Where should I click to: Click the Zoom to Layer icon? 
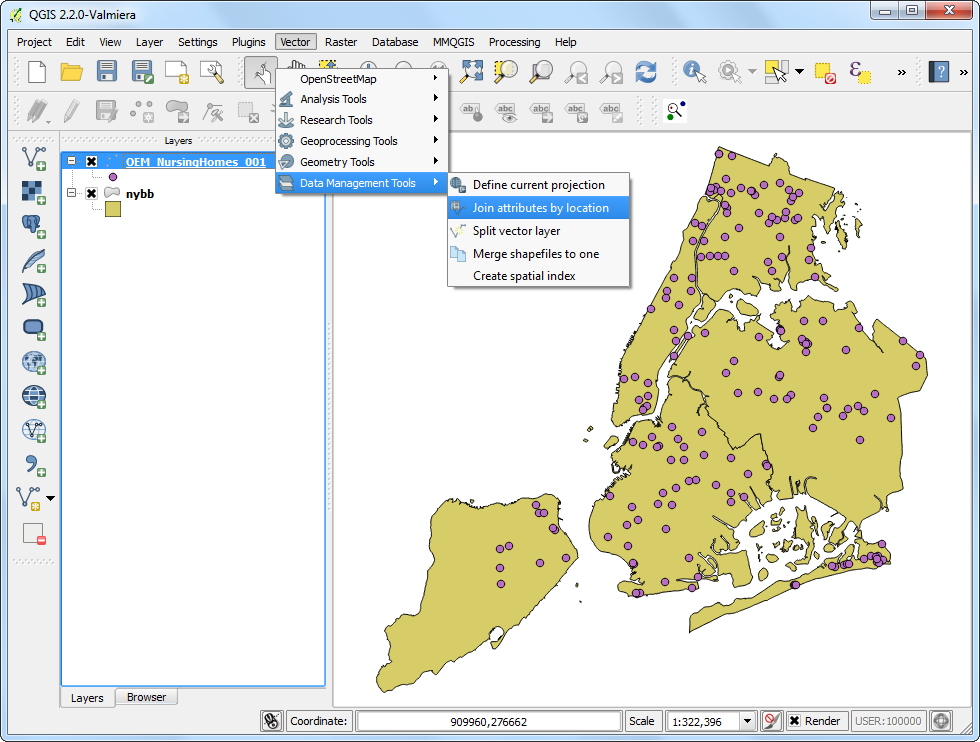pyautogui.click(x=541, y=72)
